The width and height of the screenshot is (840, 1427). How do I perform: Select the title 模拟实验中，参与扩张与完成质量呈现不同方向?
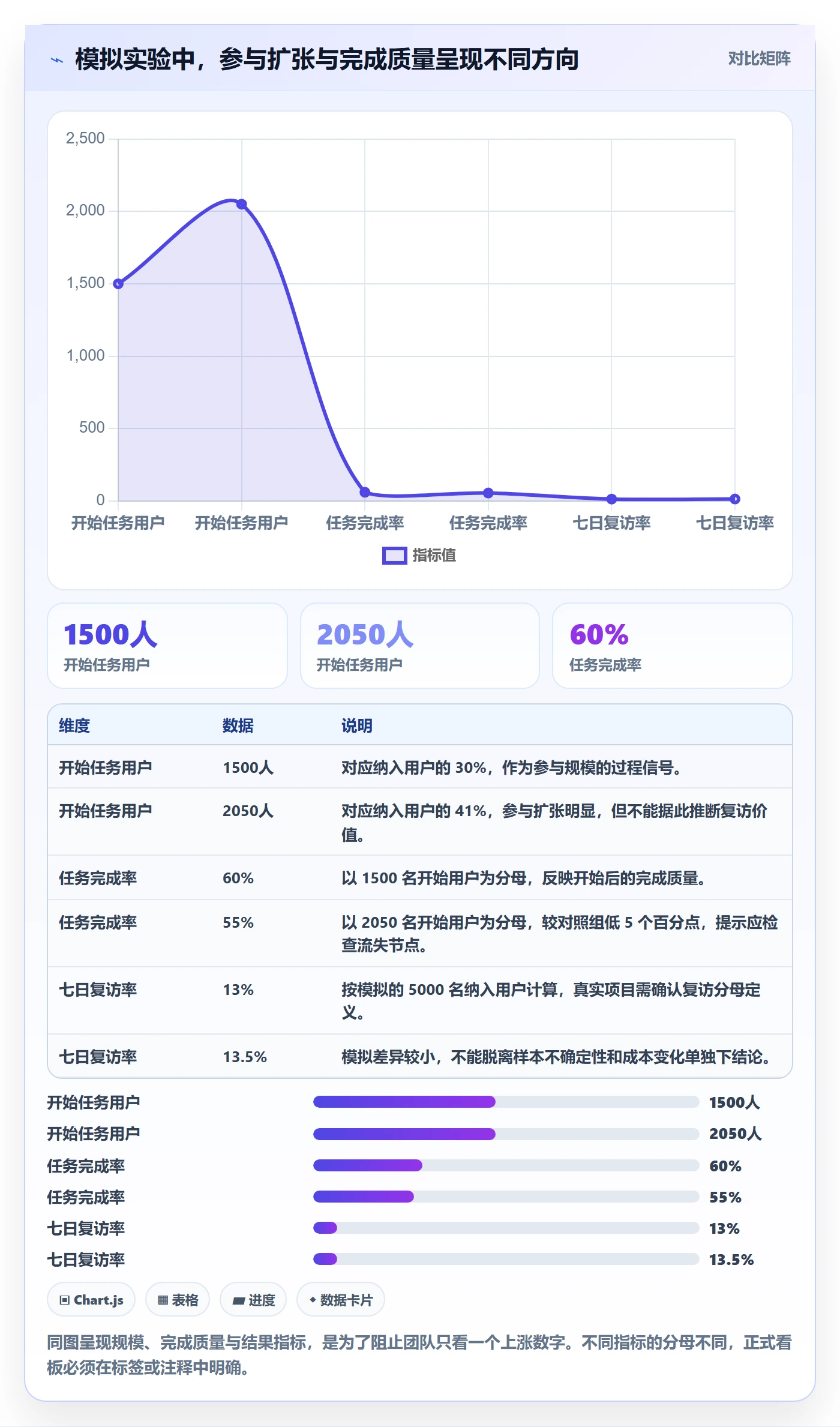coord(327,59)
